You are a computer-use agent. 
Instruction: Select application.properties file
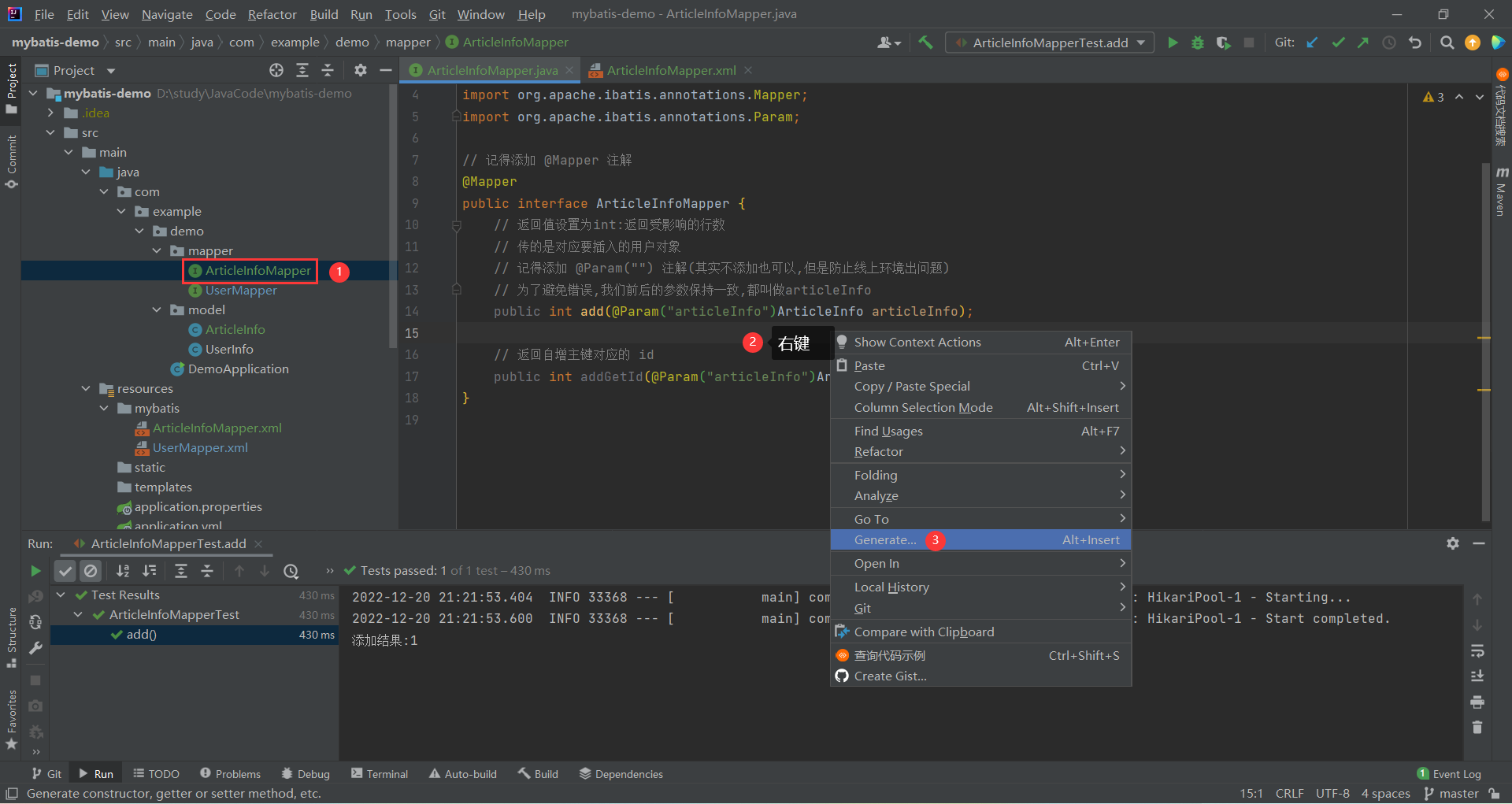click(198, 506)
